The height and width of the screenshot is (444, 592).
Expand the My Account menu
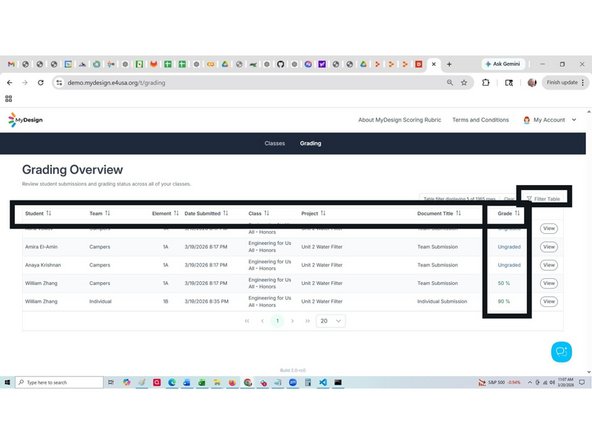pyautogui.click(x=550, y=120)
